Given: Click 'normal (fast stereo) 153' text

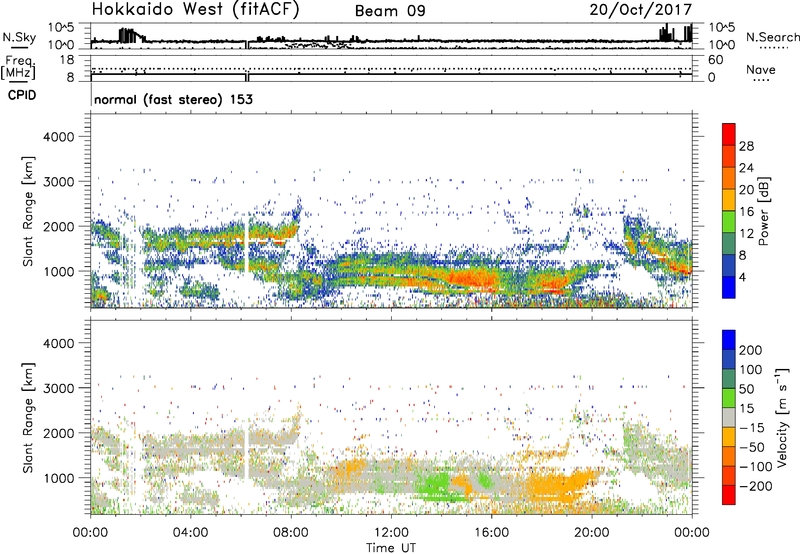Looking at the screenshot, I should coord(173,99).
